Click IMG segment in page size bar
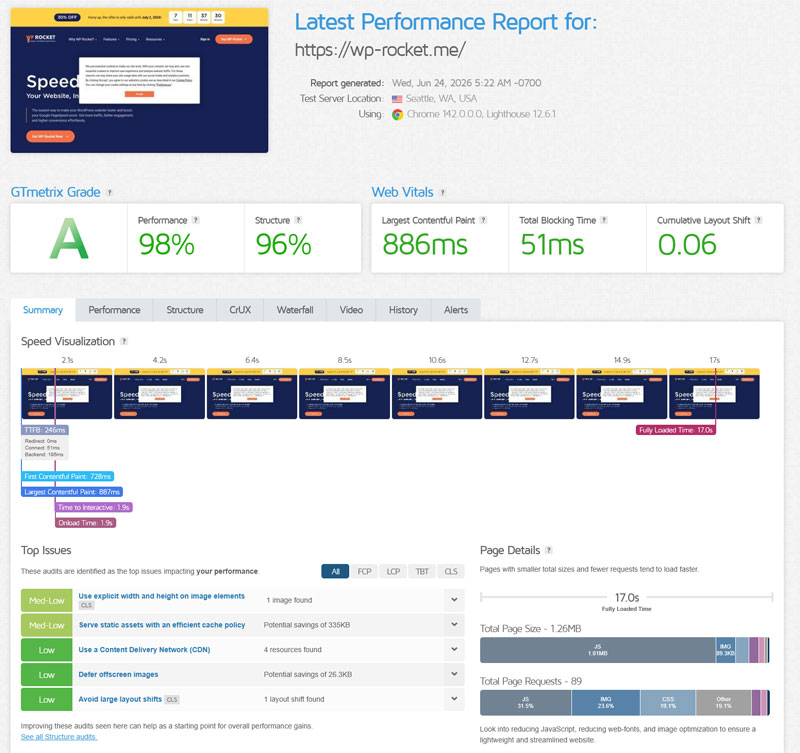Screen dimensions: 800x753 pos(725,650)
